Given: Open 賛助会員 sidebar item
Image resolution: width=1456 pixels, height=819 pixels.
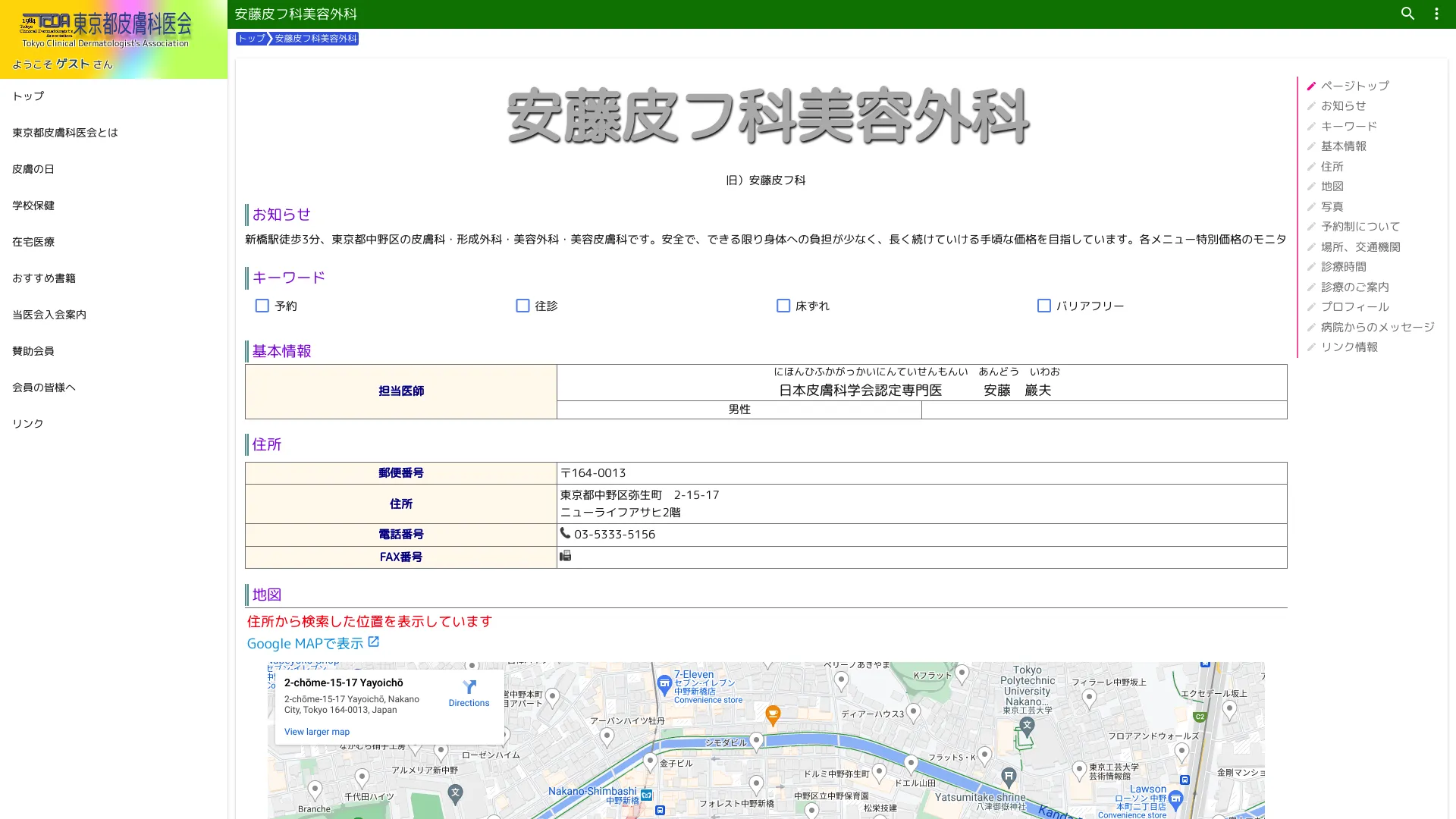Looking at the screenshot, I should [x=114, y=351].
